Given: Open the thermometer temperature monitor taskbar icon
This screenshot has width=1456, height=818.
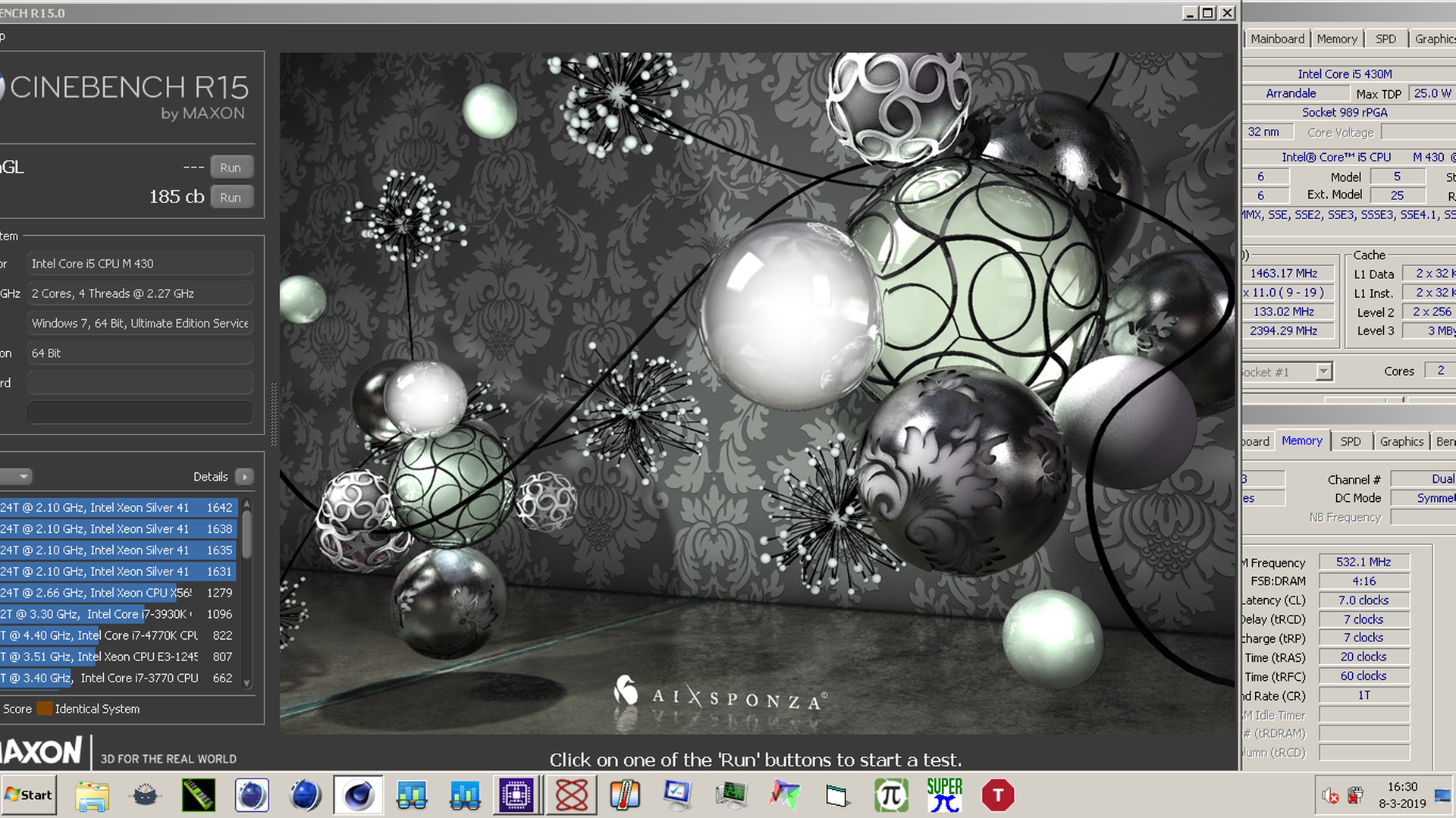Looking at the screenshot, I should [625, 796].
